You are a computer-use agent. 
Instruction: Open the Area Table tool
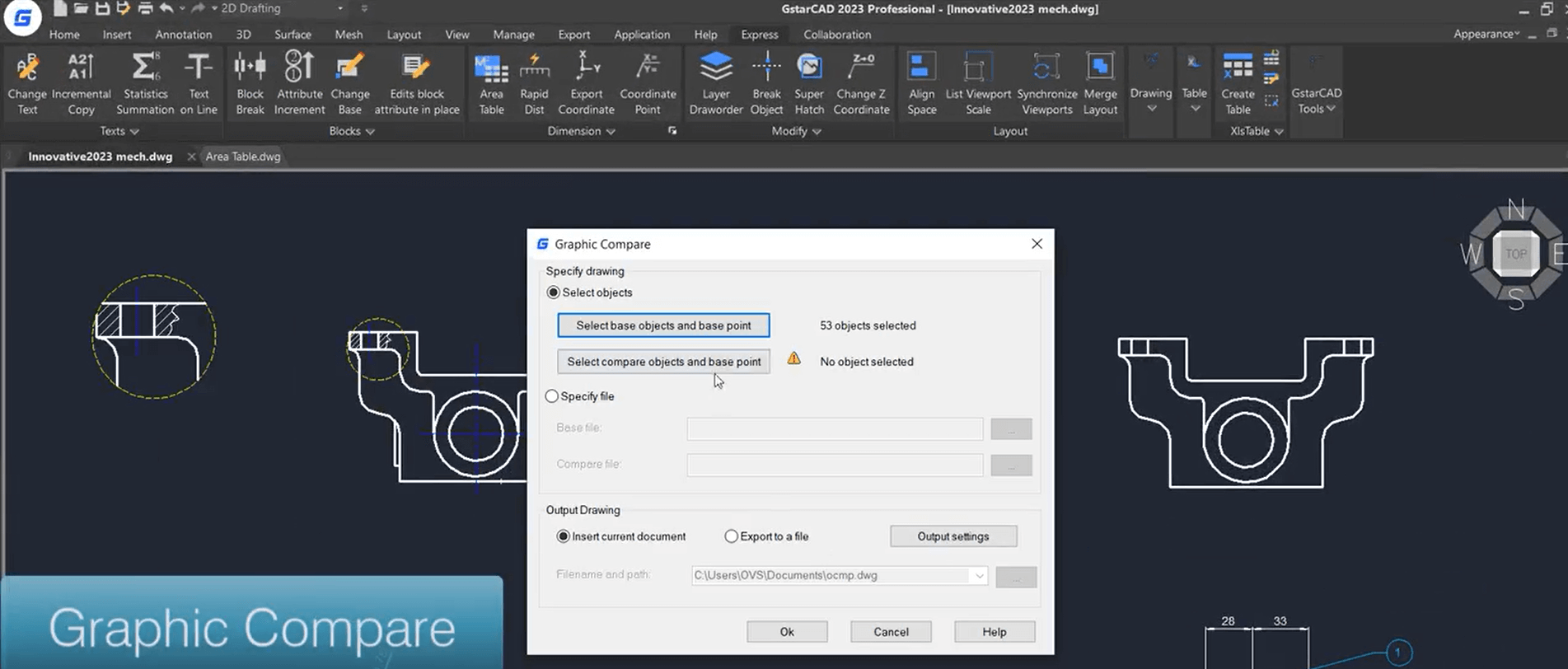tap(491, 83)
